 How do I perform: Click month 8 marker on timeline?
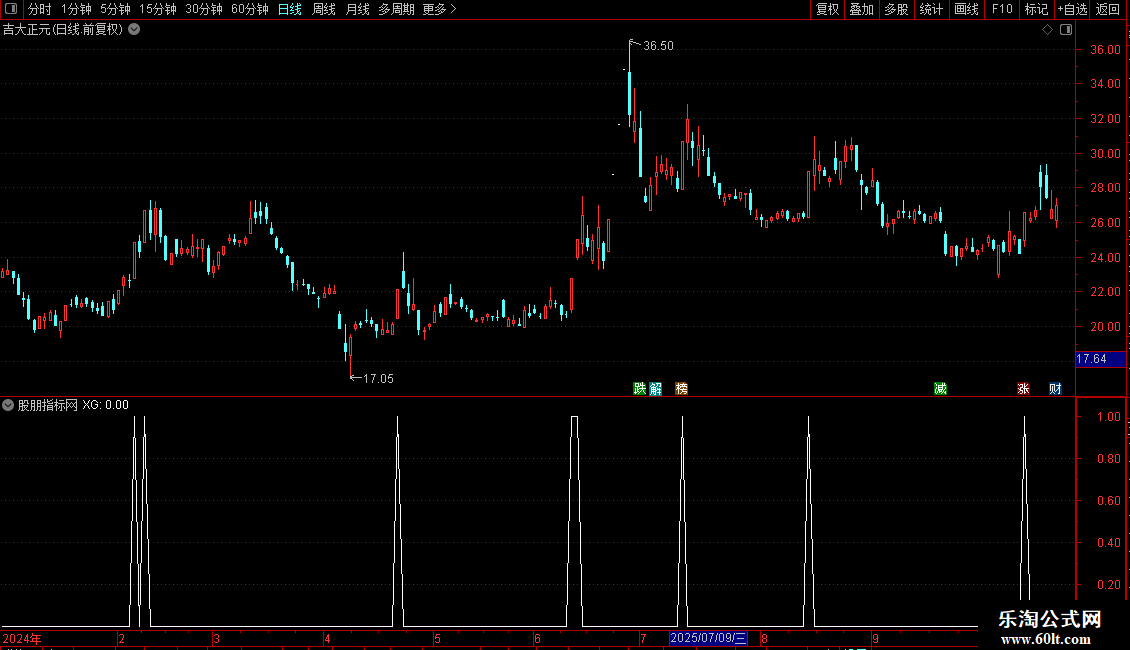pos(764,638)
